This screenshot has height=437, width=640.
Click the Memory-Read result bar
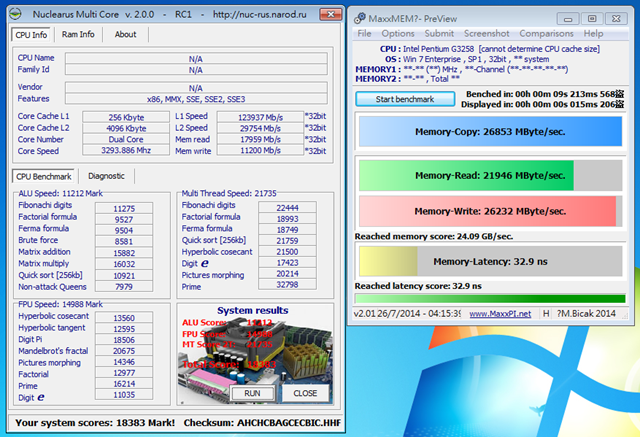(490, 175)
